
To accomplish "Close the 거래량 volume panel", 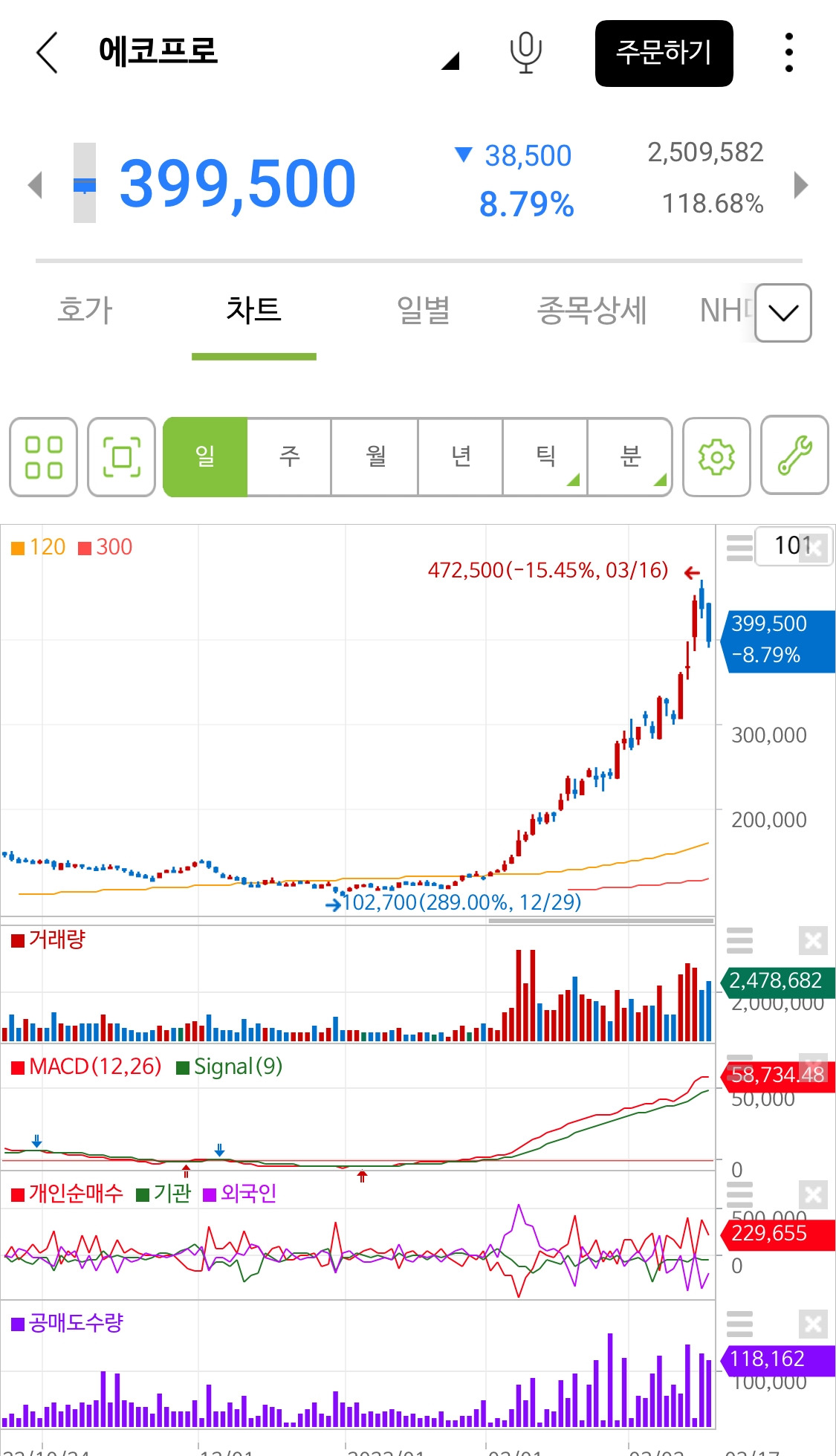I will pyautogui.click(x=813, y=940).
